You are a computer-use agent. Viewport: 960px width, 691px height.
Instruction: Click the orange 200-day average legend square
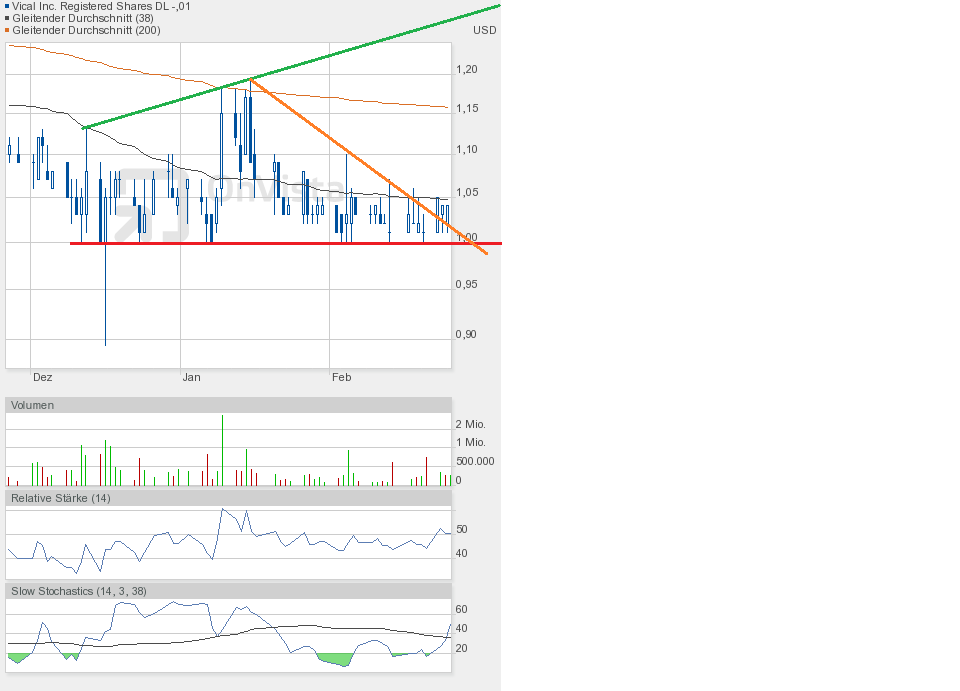pos(8,30)
